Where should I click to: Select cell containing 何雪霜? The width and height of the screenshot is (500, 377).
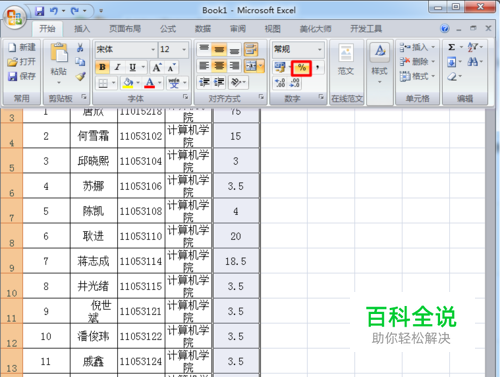tap(94, 136)
